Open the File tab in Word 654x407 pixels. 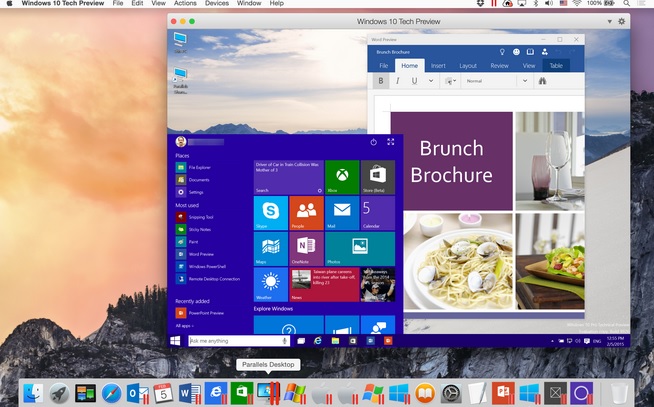383,65
